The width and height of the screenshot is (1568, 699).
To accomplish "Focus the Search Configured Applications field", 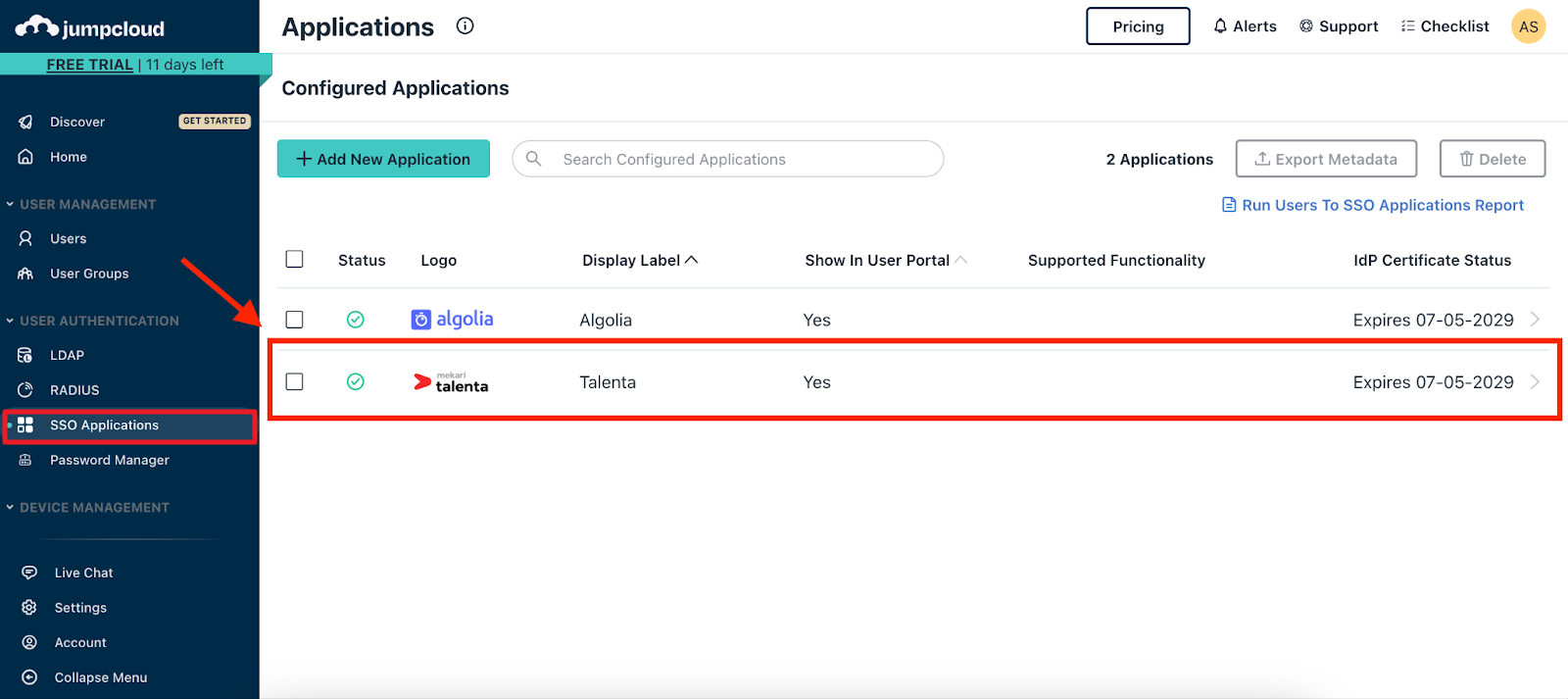I will [x=728, y=159].
